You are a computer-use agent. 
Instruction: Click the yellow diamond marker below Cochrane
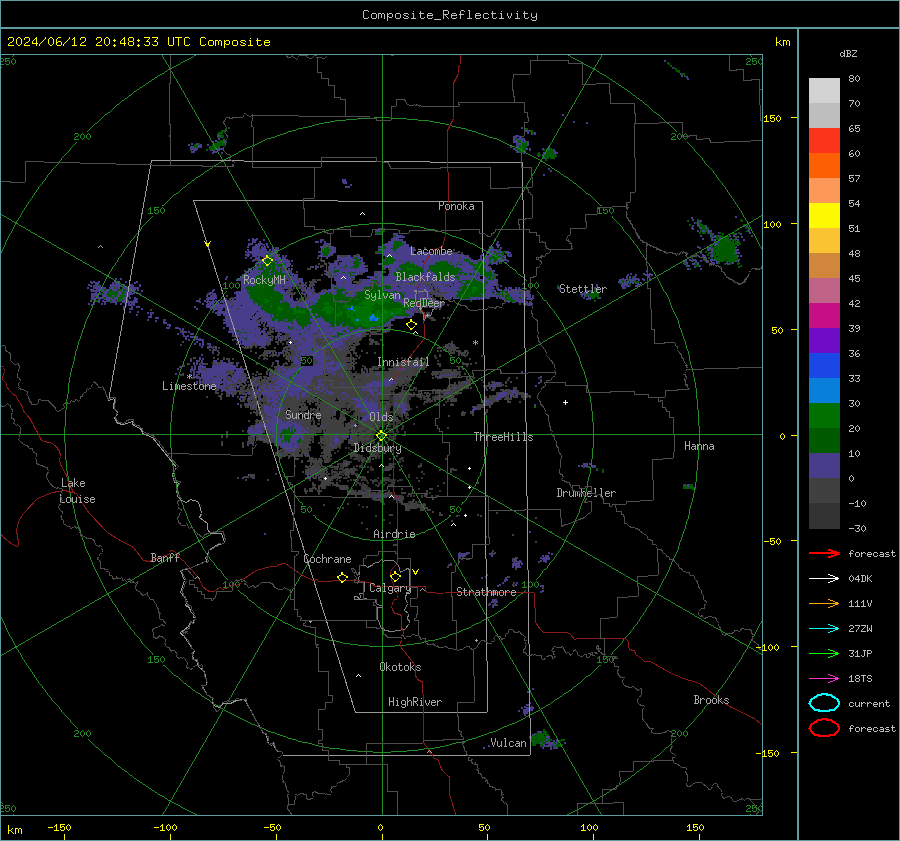(x=343, y=577)
